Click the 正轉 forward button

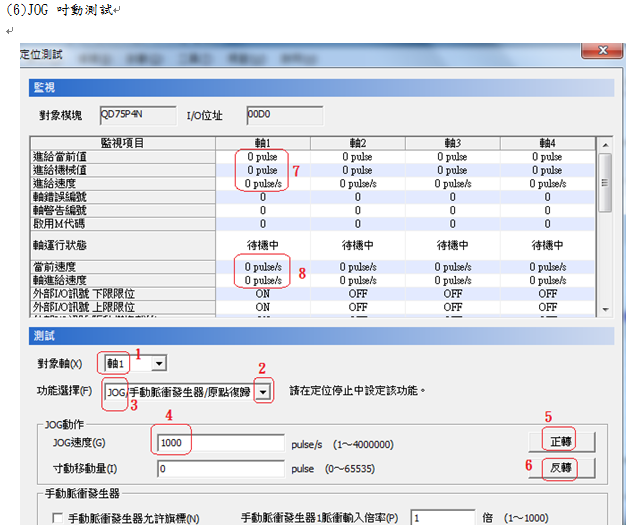(x=569, y=442)
